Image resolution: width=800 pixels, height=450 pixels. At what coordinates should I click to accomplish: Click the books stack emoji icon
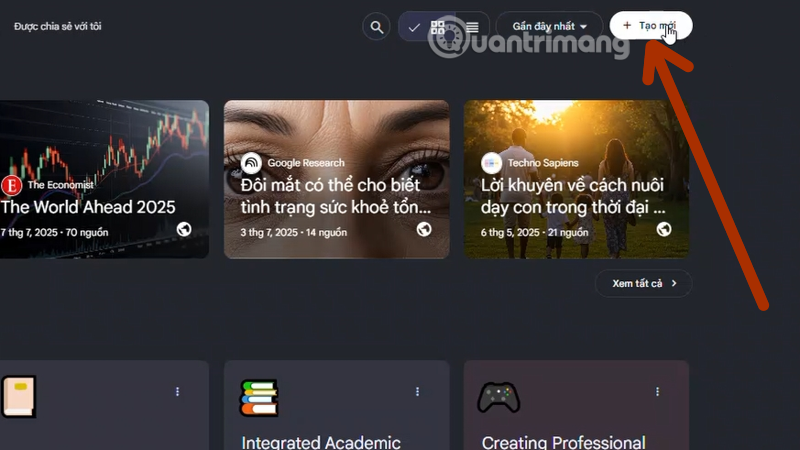[260, 397]
